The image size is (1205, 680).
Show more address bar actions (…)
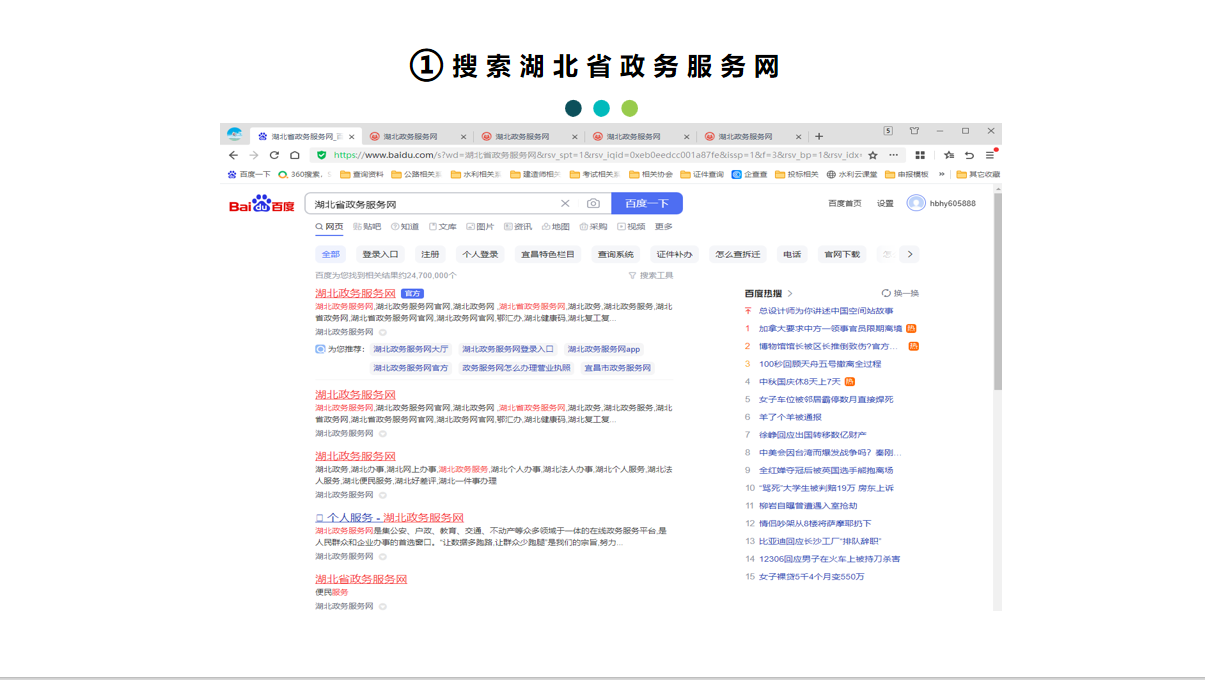point(894,155)
